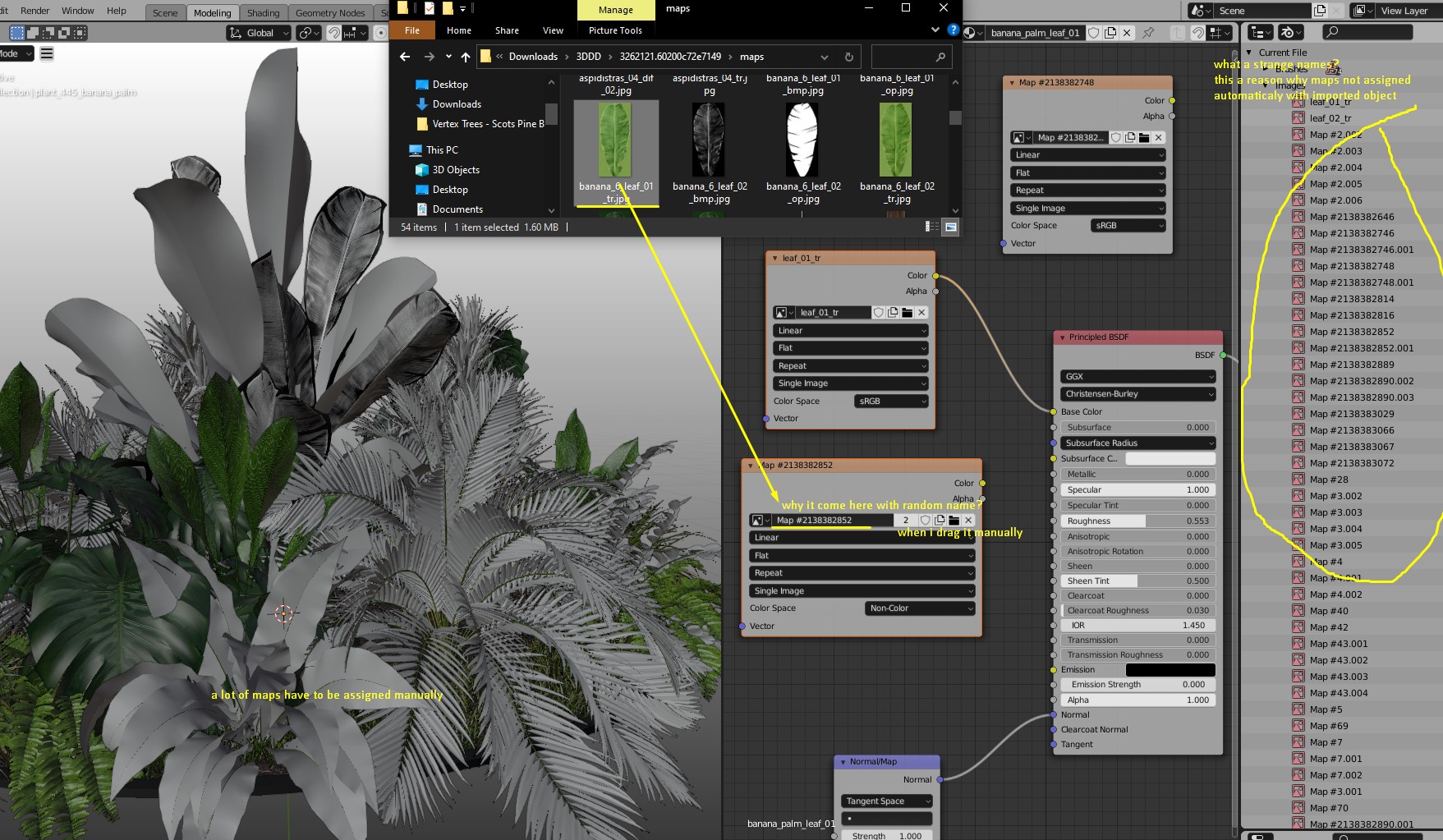Click the outliner search field

(x=1367, y=32)
